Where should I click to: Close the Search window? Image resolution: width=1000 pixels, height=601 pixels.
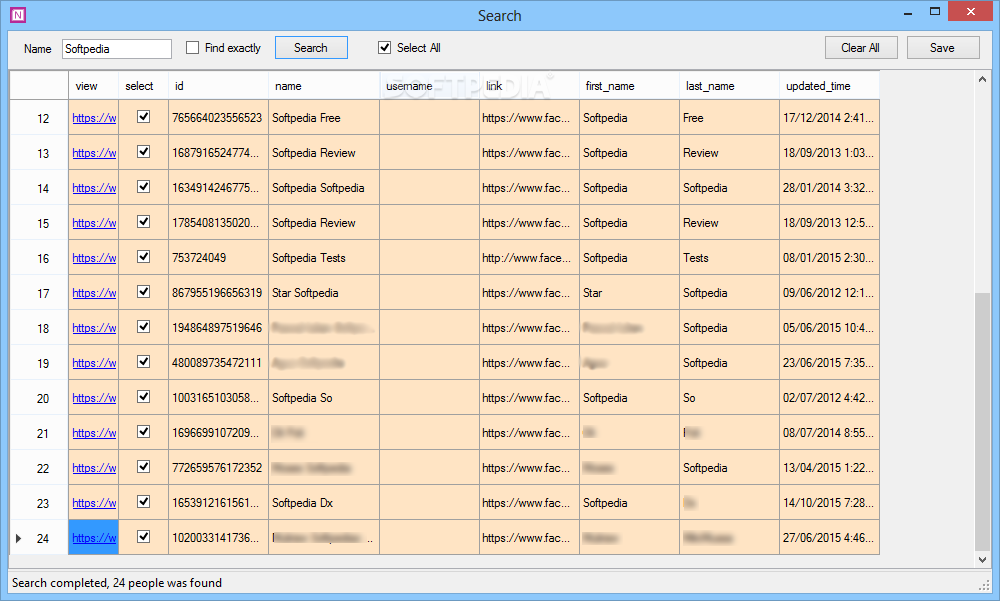tap(970, 11)
